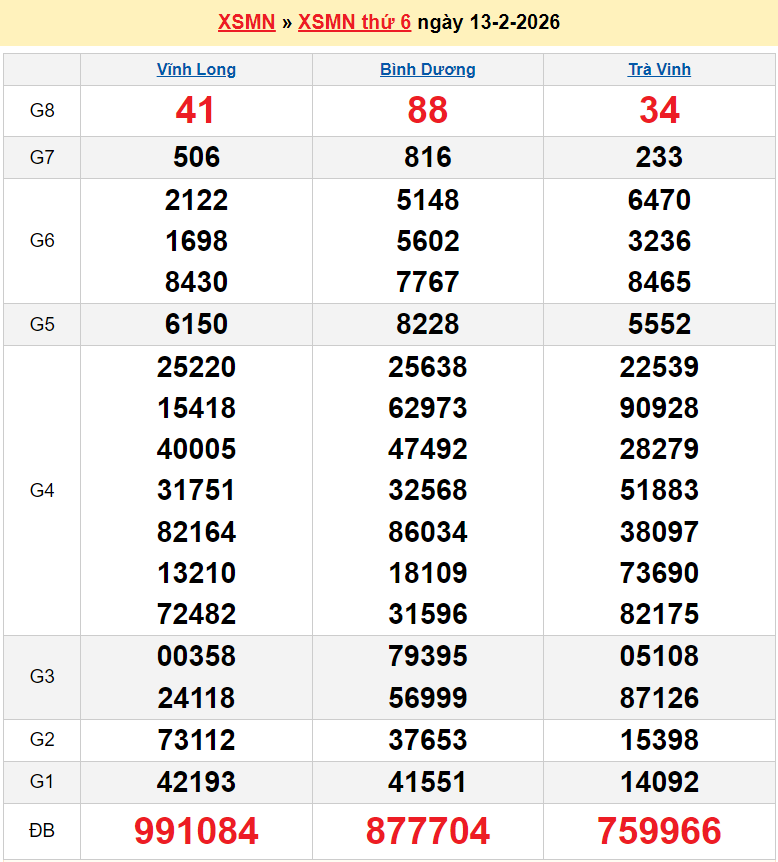The width and height of the screenshot is (778, 862).
Task: Click Vĩnh Long special prize 991084
Action: point(196,831)
